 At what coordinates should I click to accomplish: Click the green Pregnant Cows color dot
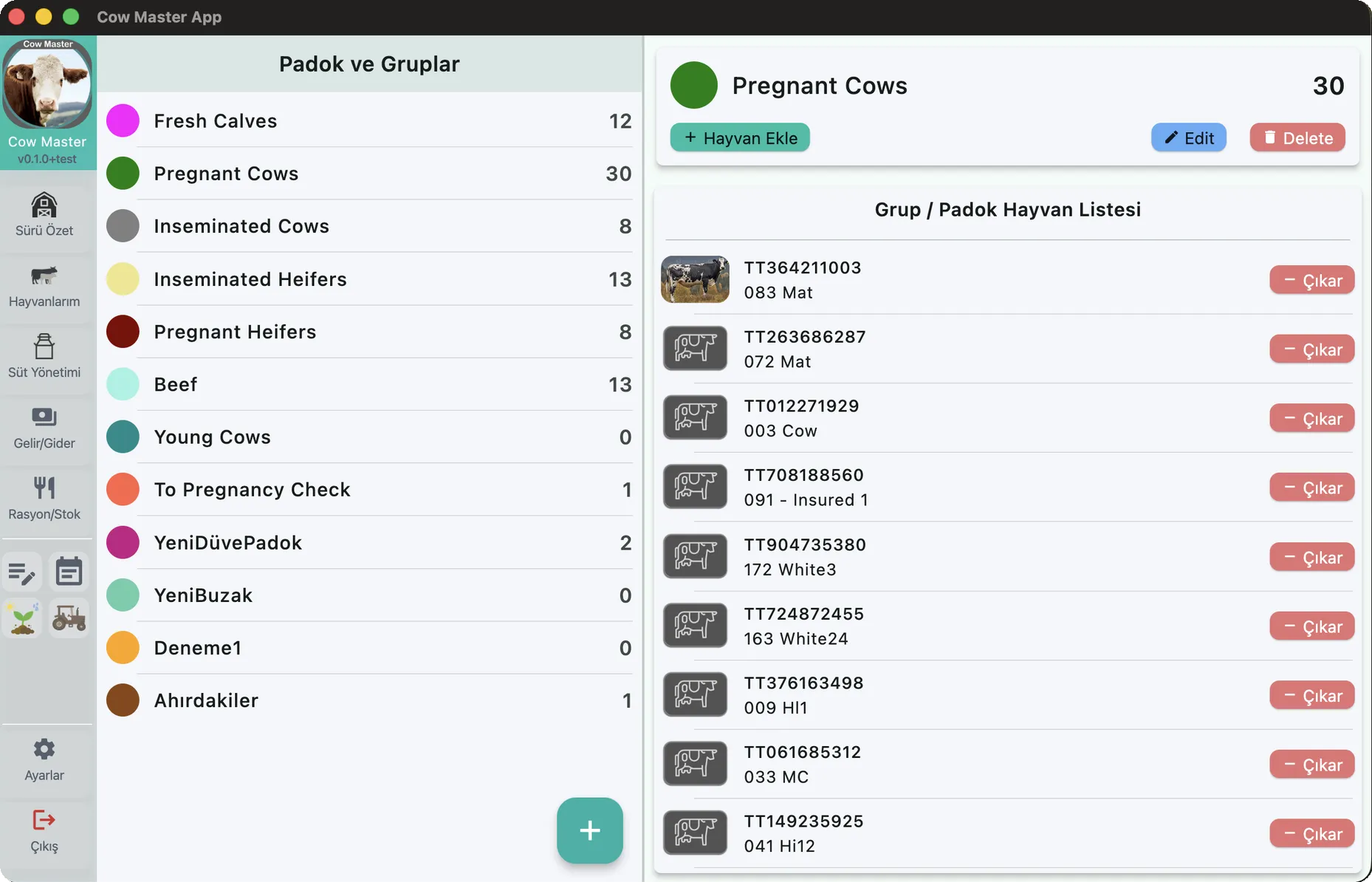[693, 85]
